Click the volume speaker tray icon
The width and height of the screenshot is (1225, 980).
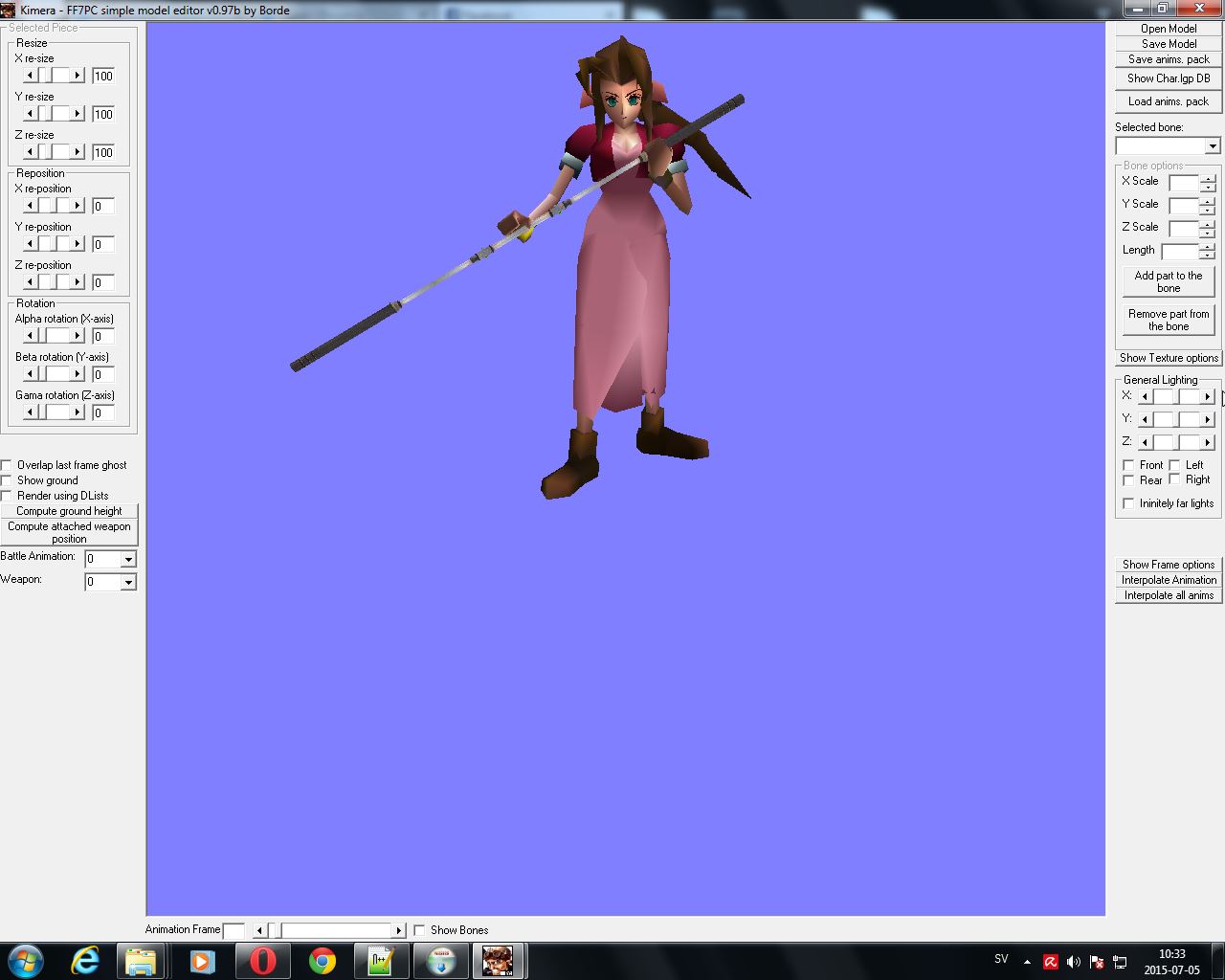[1073, 962]
